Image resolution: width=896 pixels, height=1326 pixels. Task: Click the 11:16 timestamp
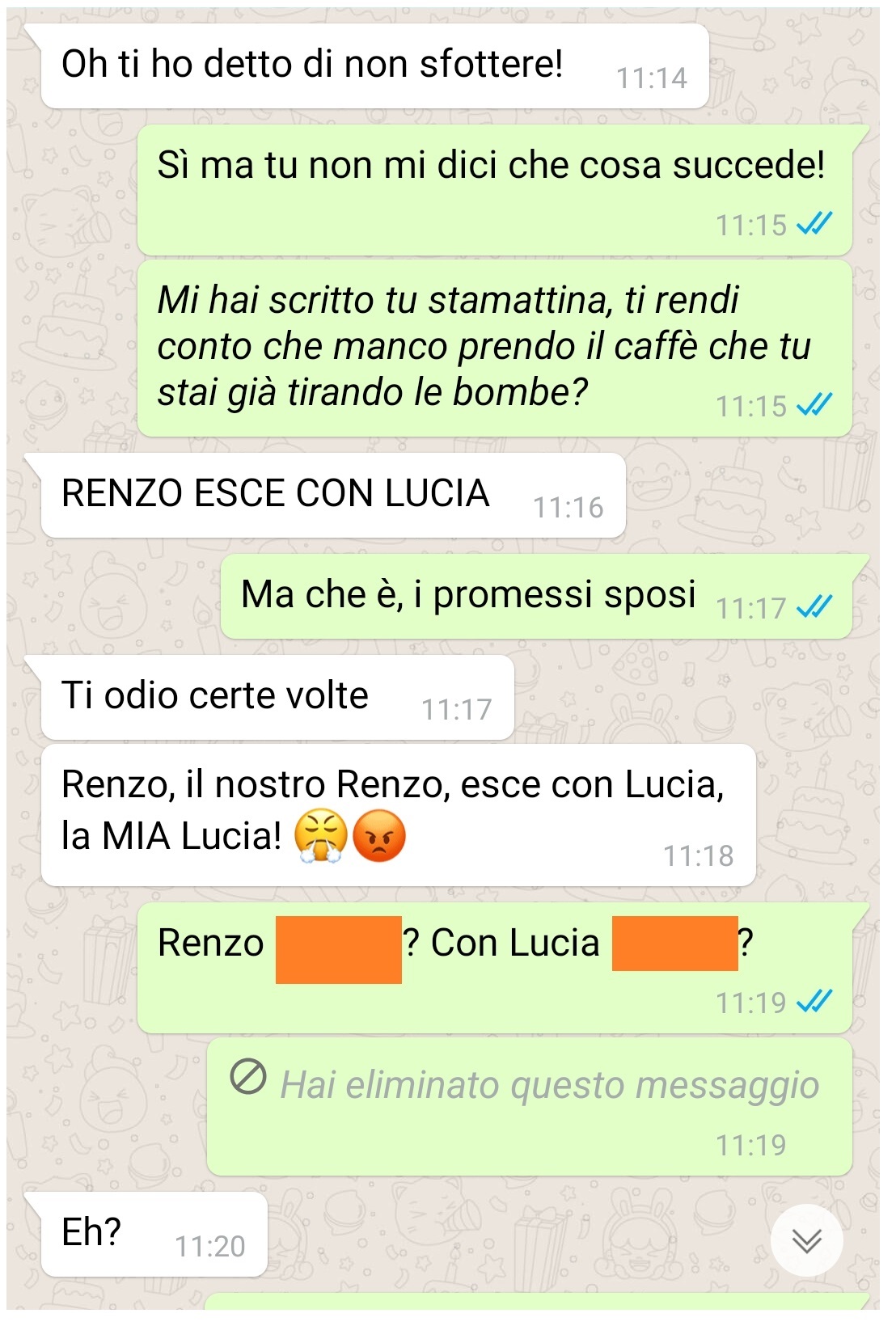point(568,508)
